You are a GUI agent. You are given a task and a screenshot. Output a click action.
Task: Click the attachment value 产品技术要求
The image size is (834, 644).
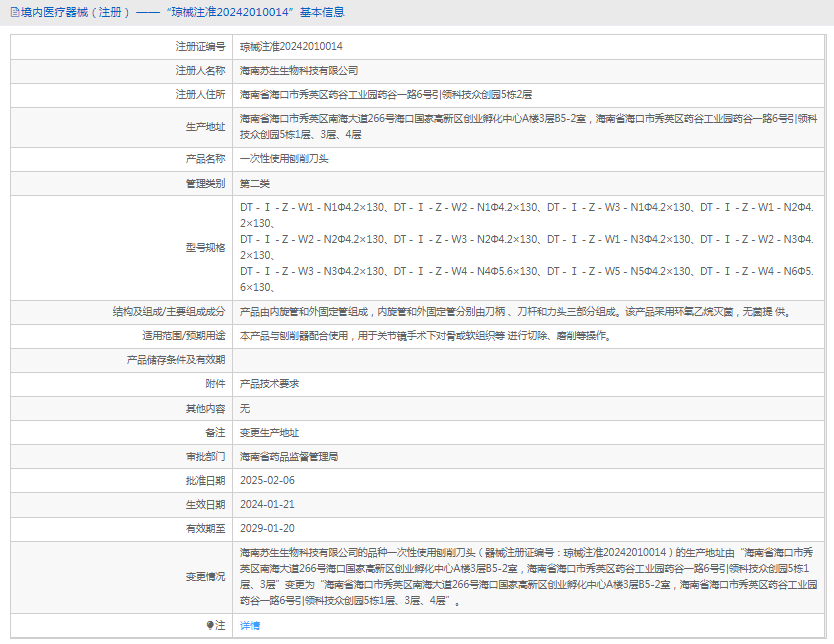tap(269, 384)
